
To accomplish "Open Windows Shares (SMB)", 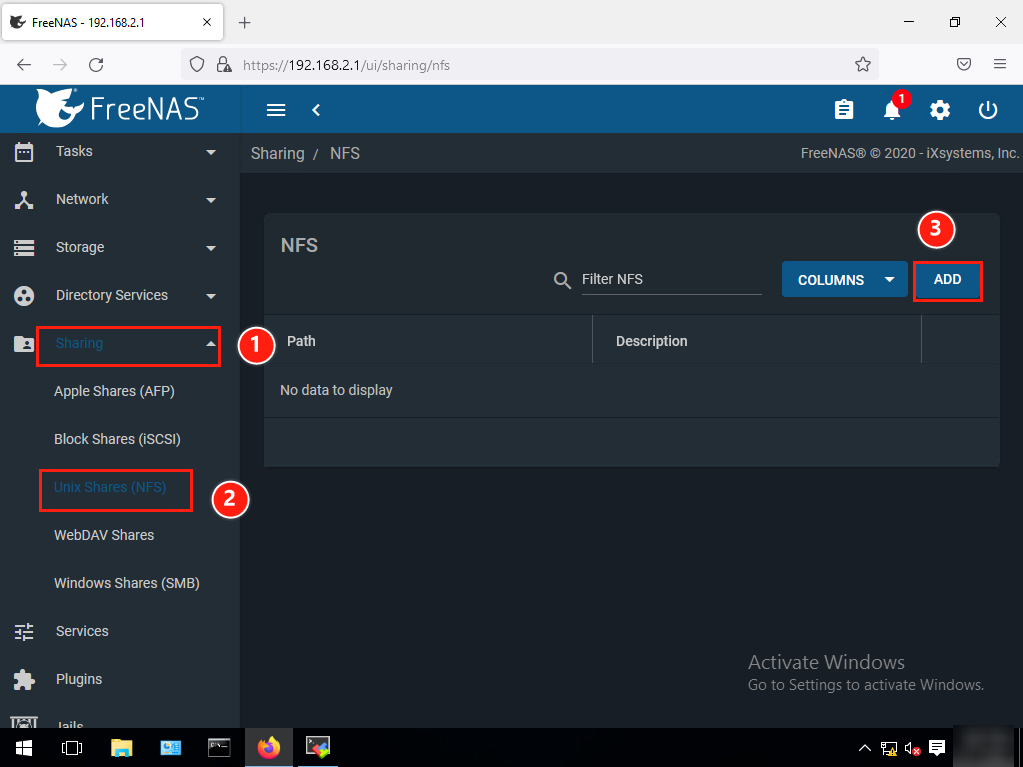I will pyautogui.click(x=127, y=583).
